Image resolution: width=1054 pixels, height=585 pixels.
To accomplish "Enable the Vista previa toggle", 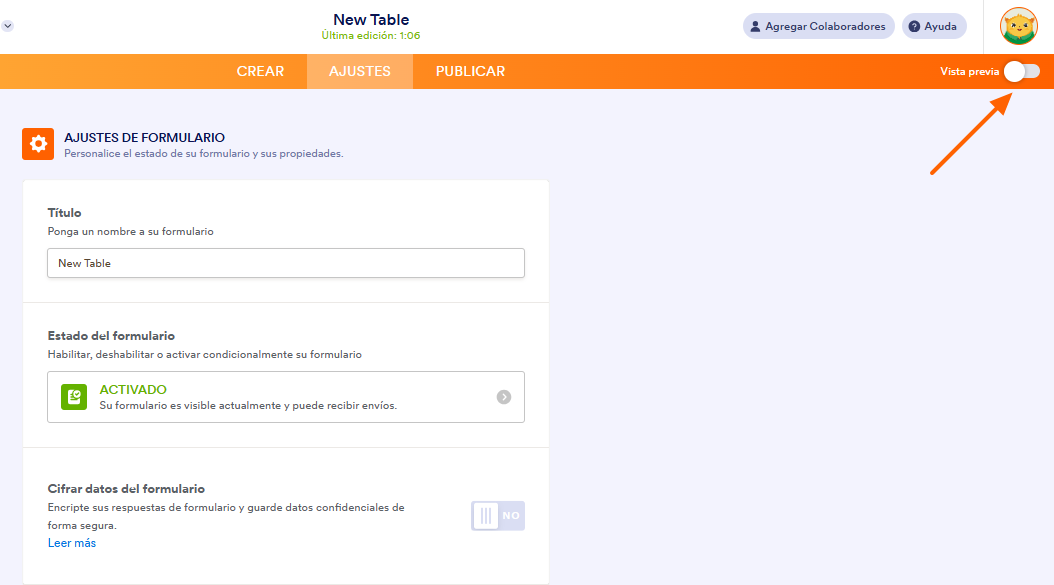I will coord(1022,71).
